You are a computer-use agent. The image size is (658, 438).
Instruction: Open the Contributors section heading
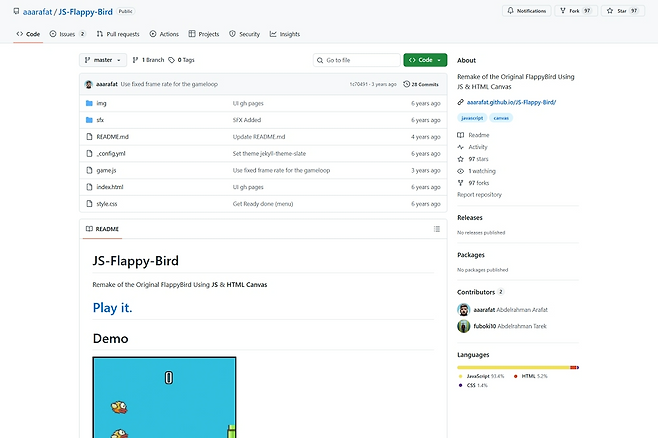(480, 292)
